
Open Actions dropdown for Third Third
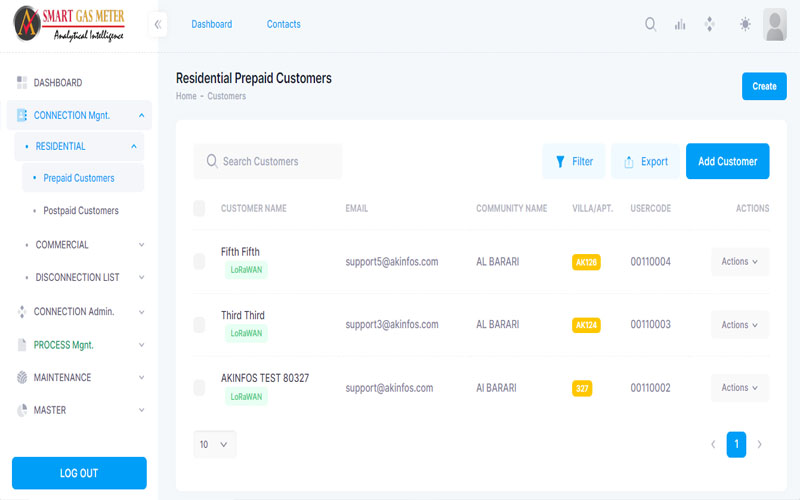740,325
